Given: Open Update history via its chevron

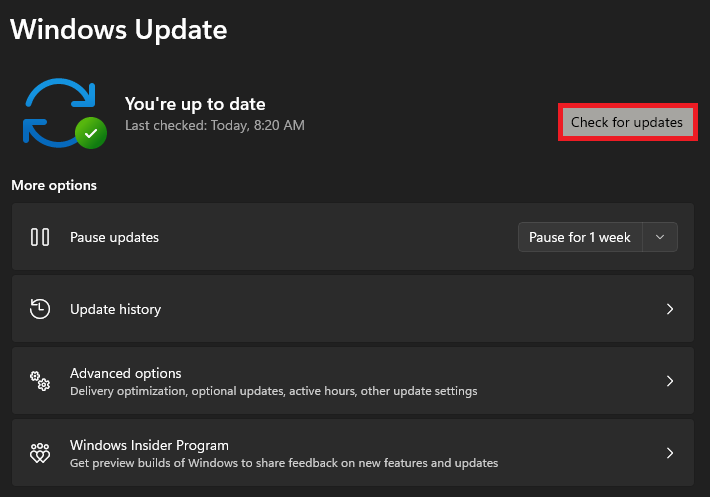Looking at the screenshot, I should (x=670, y=309).
